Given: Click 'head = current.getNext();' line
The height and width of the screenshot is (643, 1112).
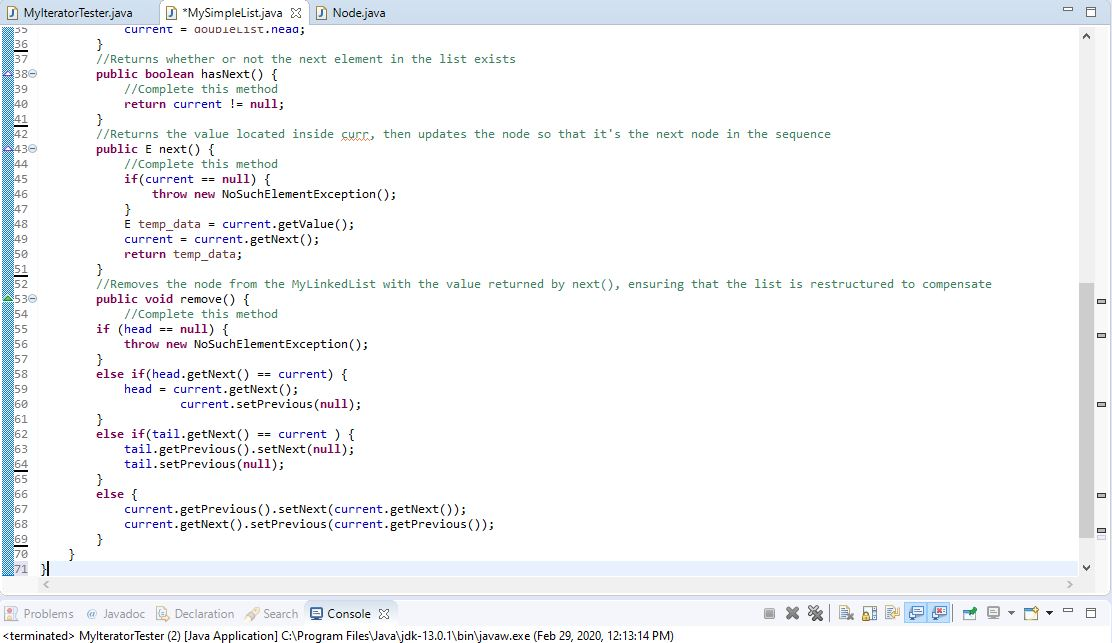Looking at the screenshot, I should [x=211, y=389].
